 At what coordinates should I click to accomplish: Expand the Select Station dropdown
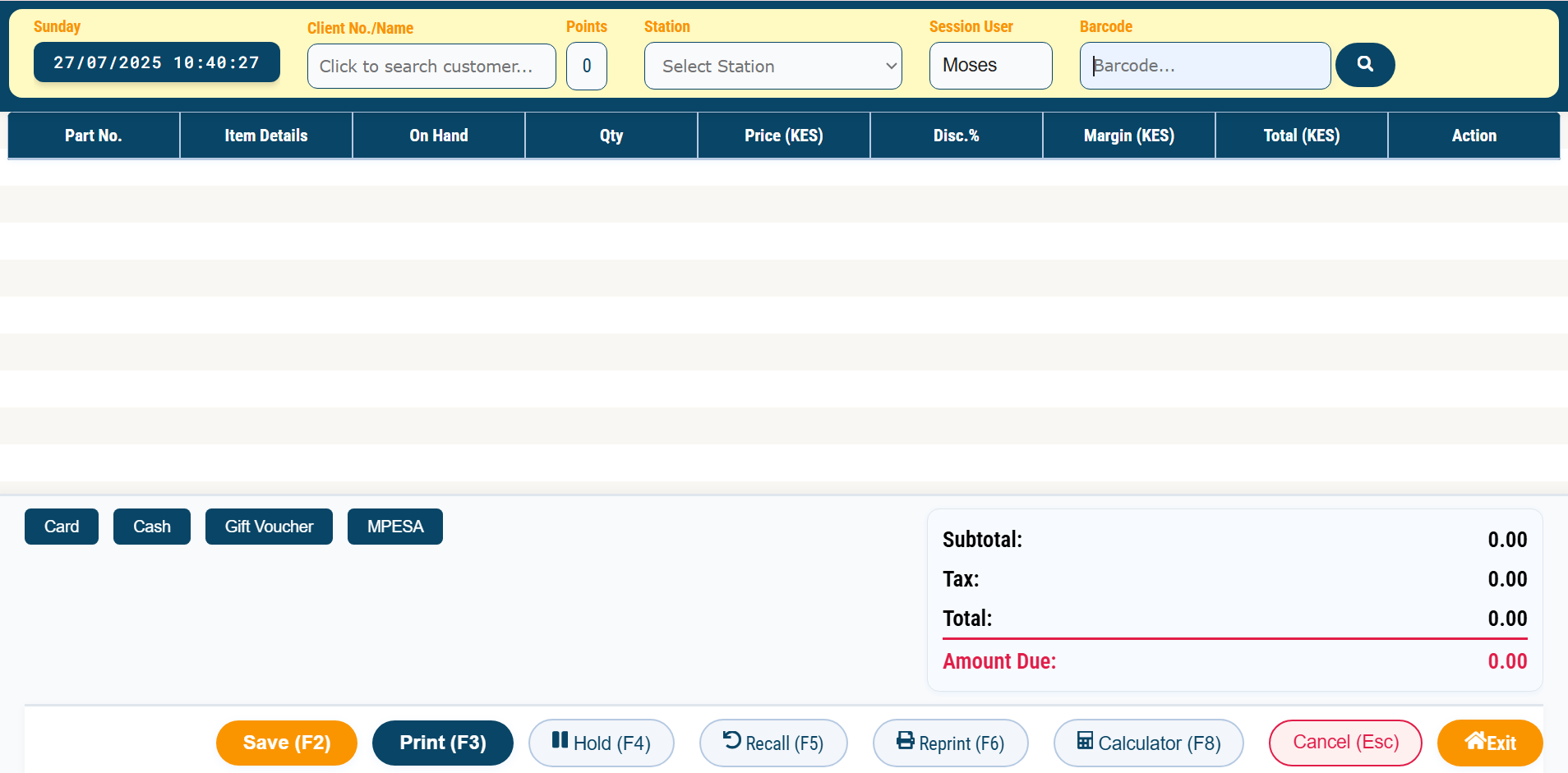pos(772,66)
